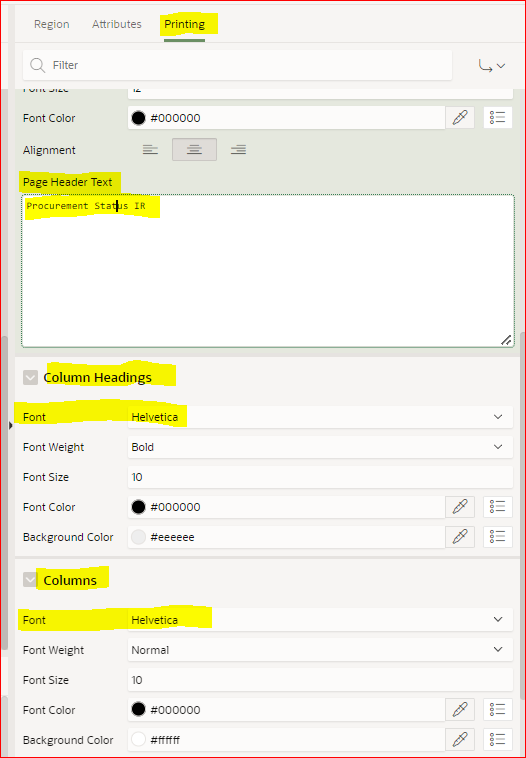
Task: Open Column Headings Background Color list icon
Action: pos(497,537)
